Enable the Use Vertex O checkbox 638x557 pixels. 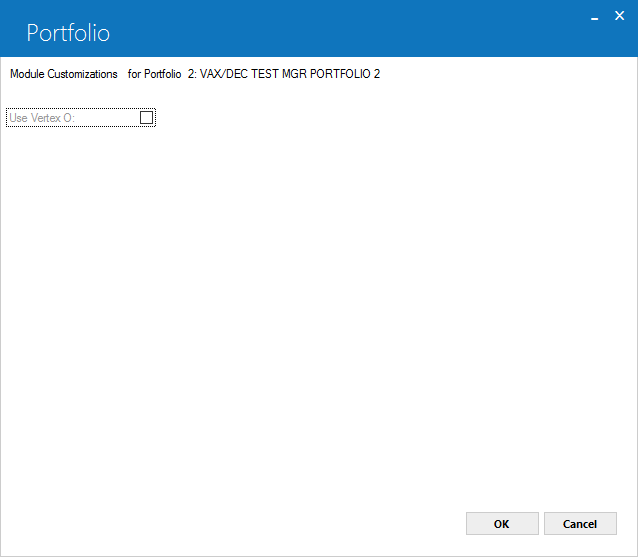tap(146, 118)
